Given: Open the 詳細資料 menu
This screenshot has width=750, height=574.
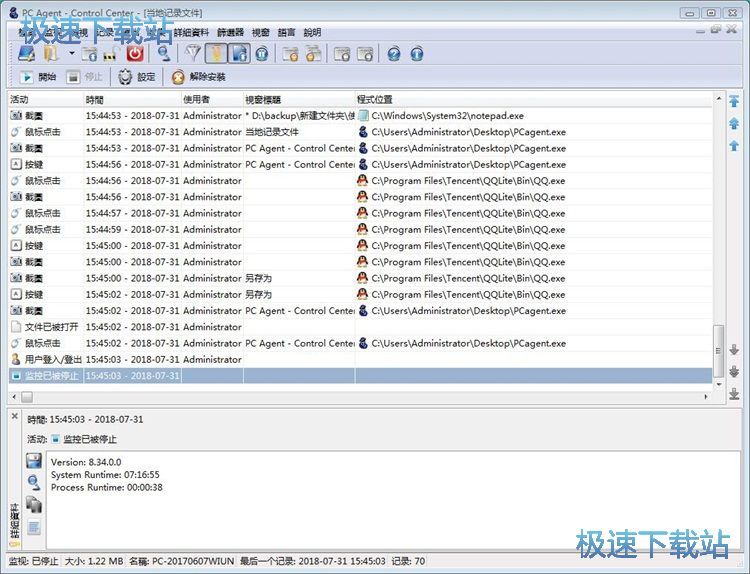Looking at the screenshot, I should (x=191, y=33).
